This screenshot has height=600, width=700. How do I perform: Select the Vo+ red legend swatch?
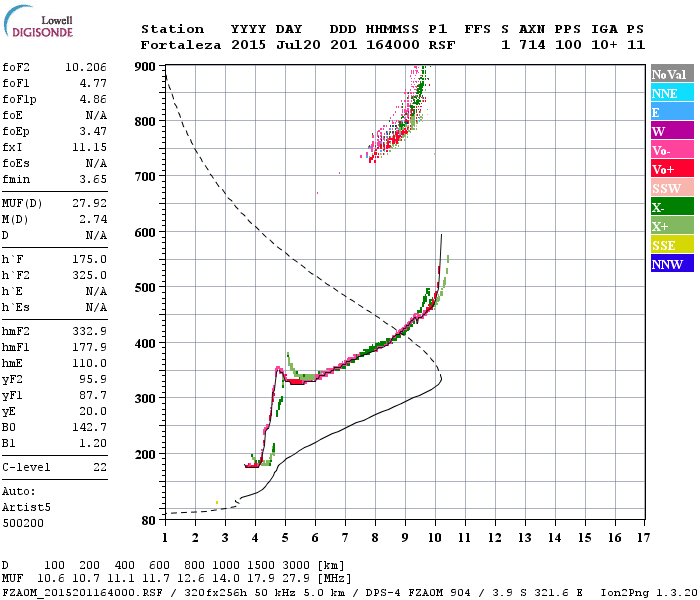coord(672,169)
